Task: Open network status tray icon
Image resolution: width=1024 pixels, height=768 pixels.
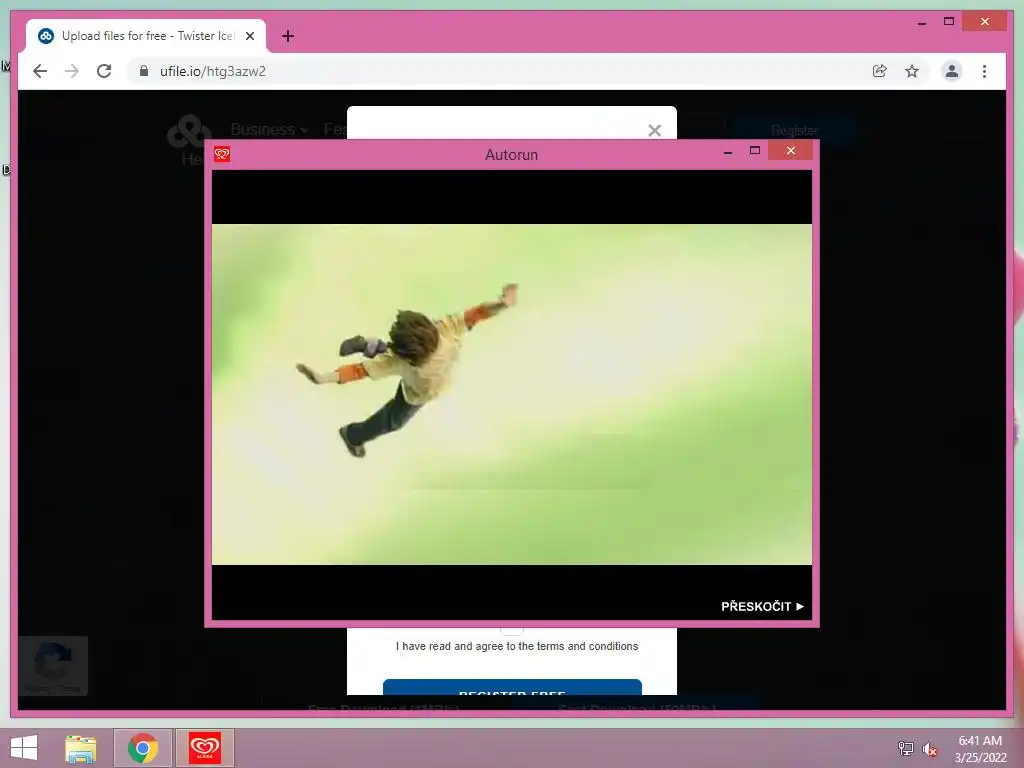Action: point(906,748)
